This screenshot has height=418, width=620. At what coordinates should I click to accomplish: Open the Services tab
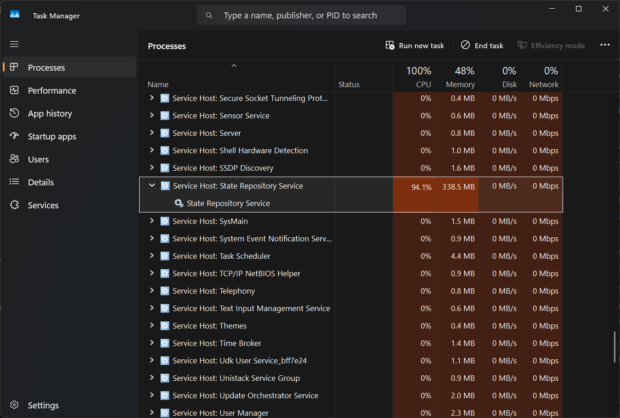70,205
